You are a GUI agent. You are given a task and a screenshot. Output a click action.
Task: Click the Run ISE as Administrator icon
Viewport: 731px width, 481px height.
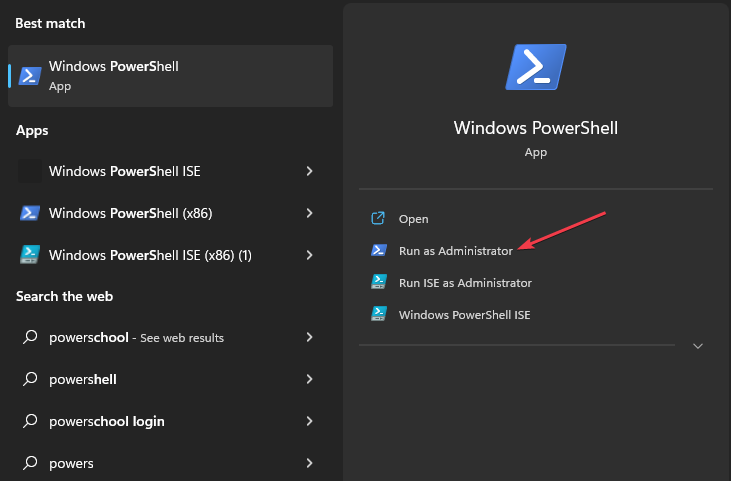point(379,282)
